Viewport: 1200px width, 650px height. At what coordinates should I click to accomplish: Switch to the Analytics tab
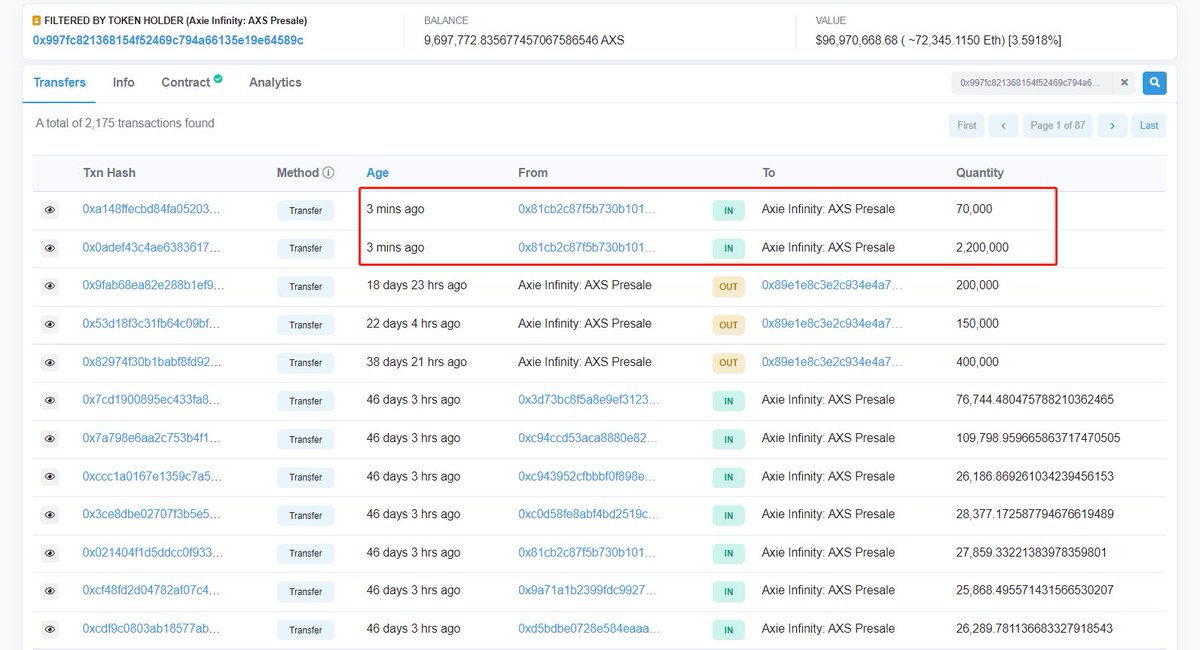(275, 82)
